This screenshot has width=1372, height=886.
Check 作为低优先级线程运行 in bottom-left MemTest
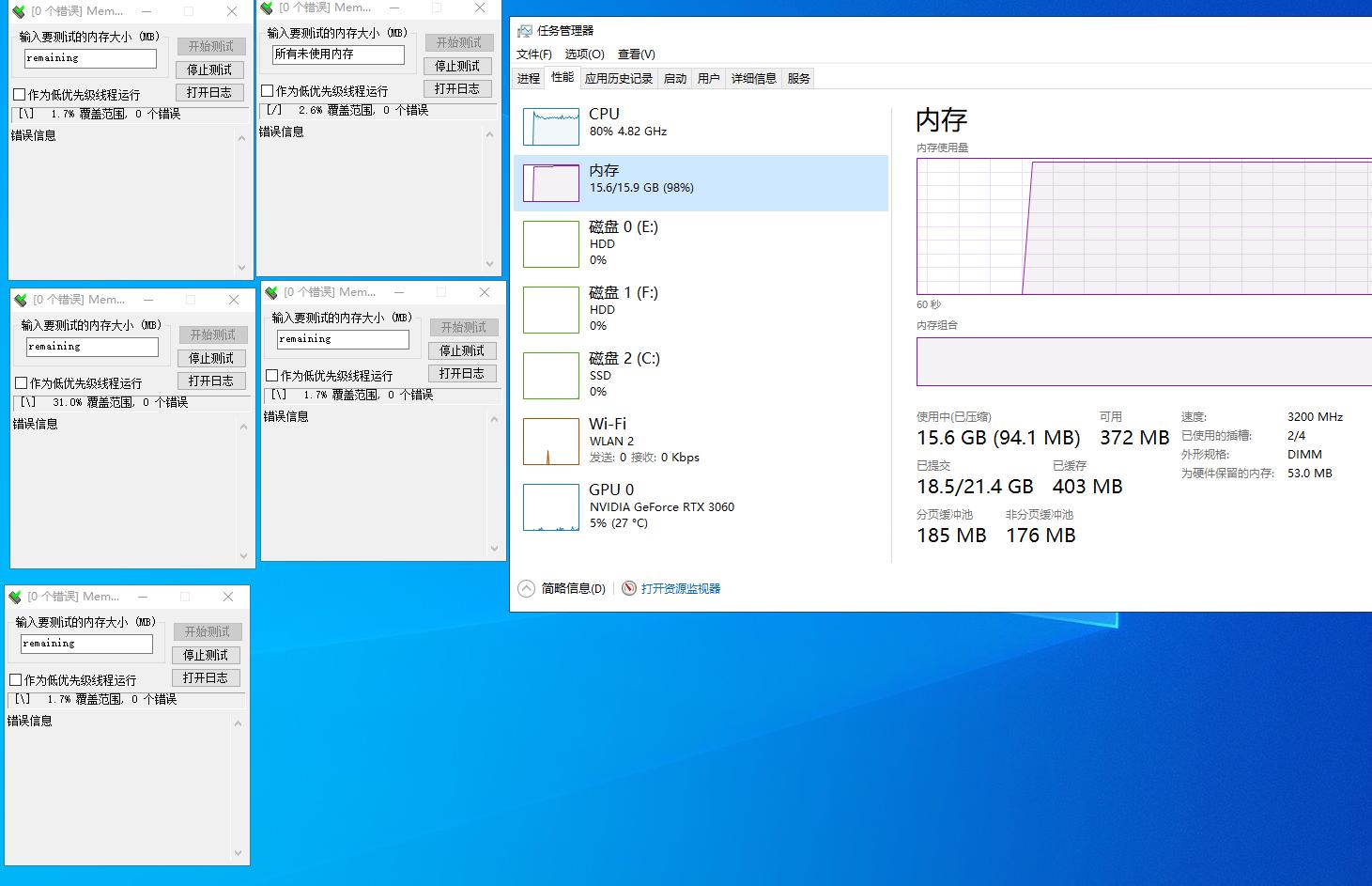[14, 679]
